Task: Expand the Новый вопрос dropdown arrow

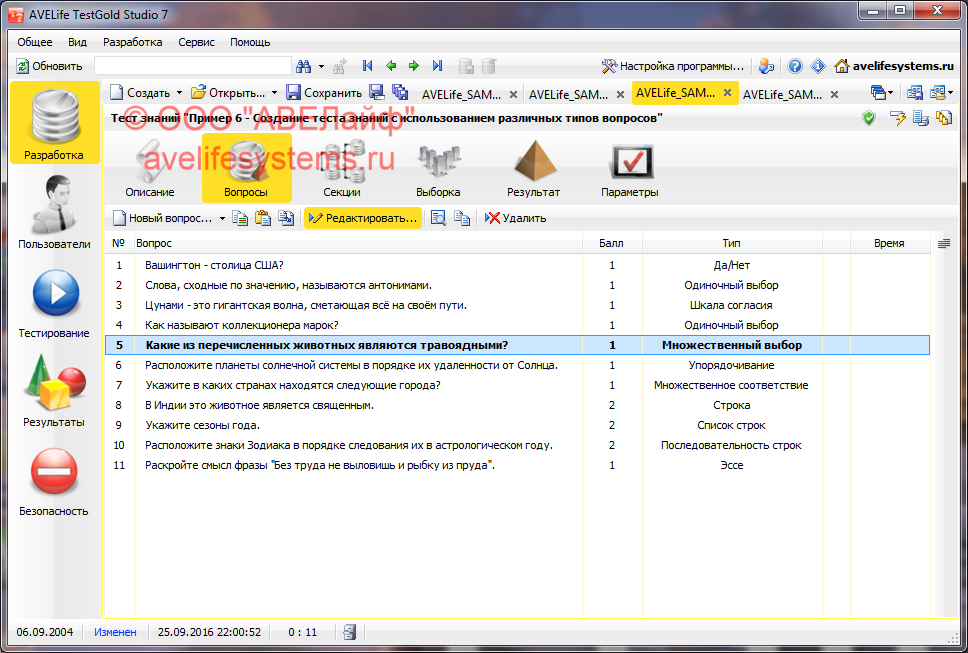Action: click(x=222, y=218)
